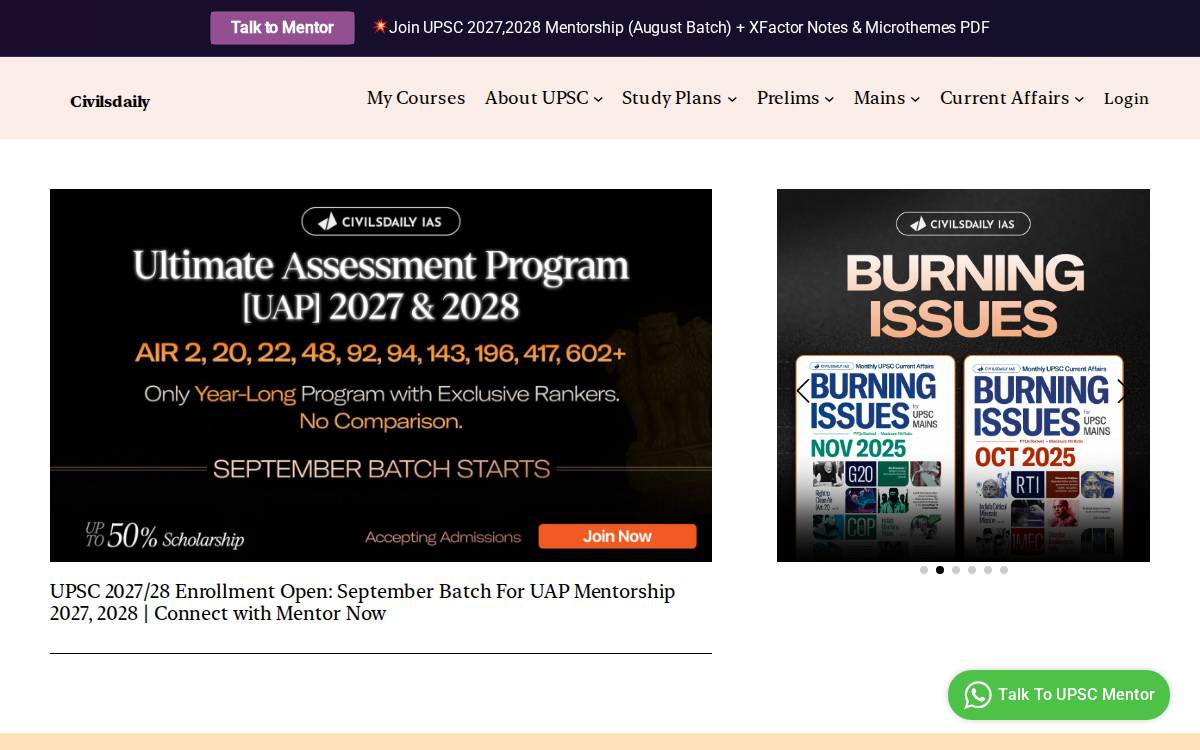
Task: Expand the Mains chevron
Action: tap(915, 99)
